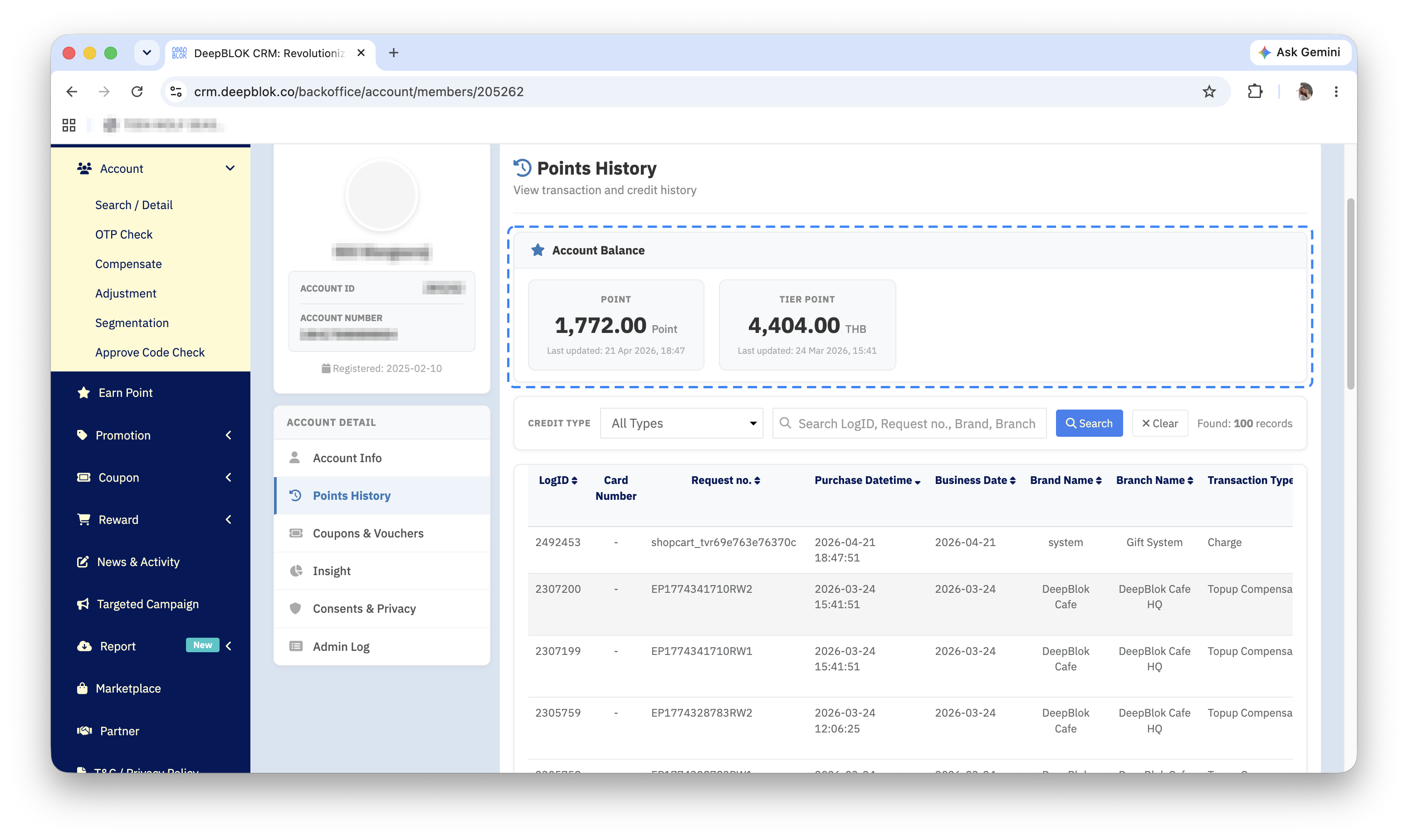Click the Tier Point card 4,404.00
Screen dimensions: 1408x840
click(807, 325)
